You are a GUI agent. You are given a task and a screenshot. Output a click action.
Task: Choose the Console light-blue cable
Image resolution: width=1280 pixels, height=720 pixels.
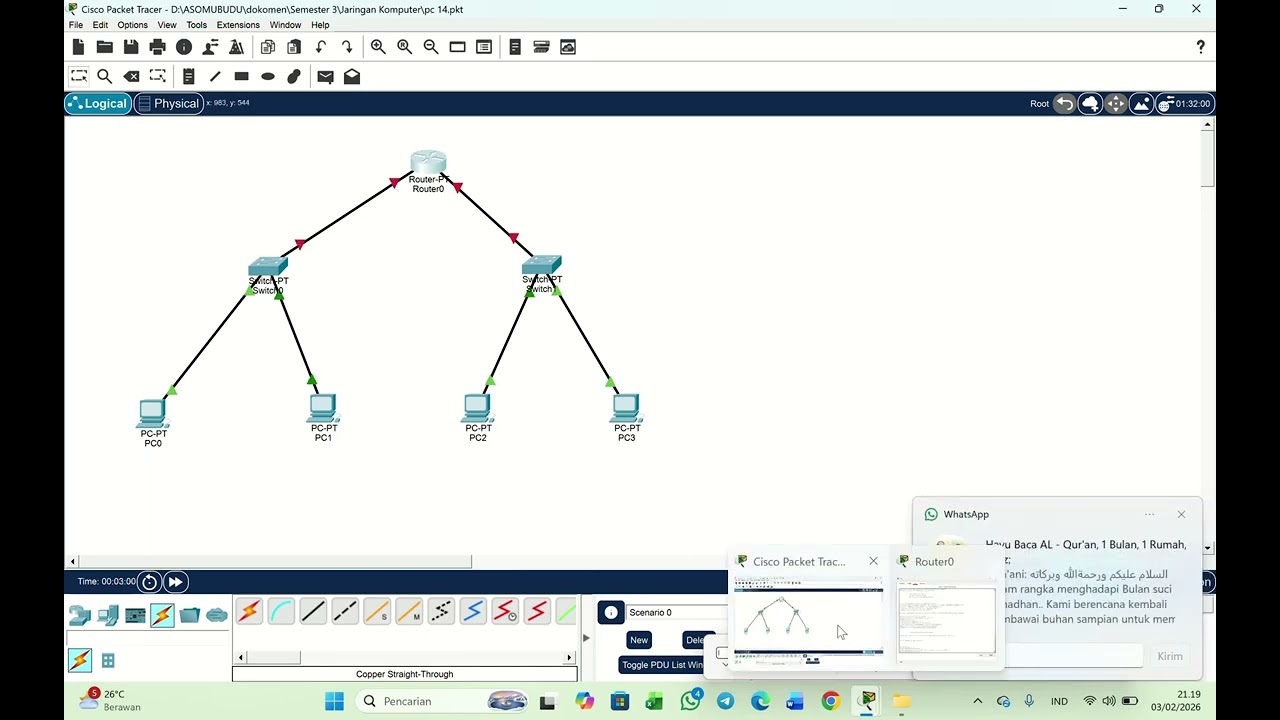(281, 611)
